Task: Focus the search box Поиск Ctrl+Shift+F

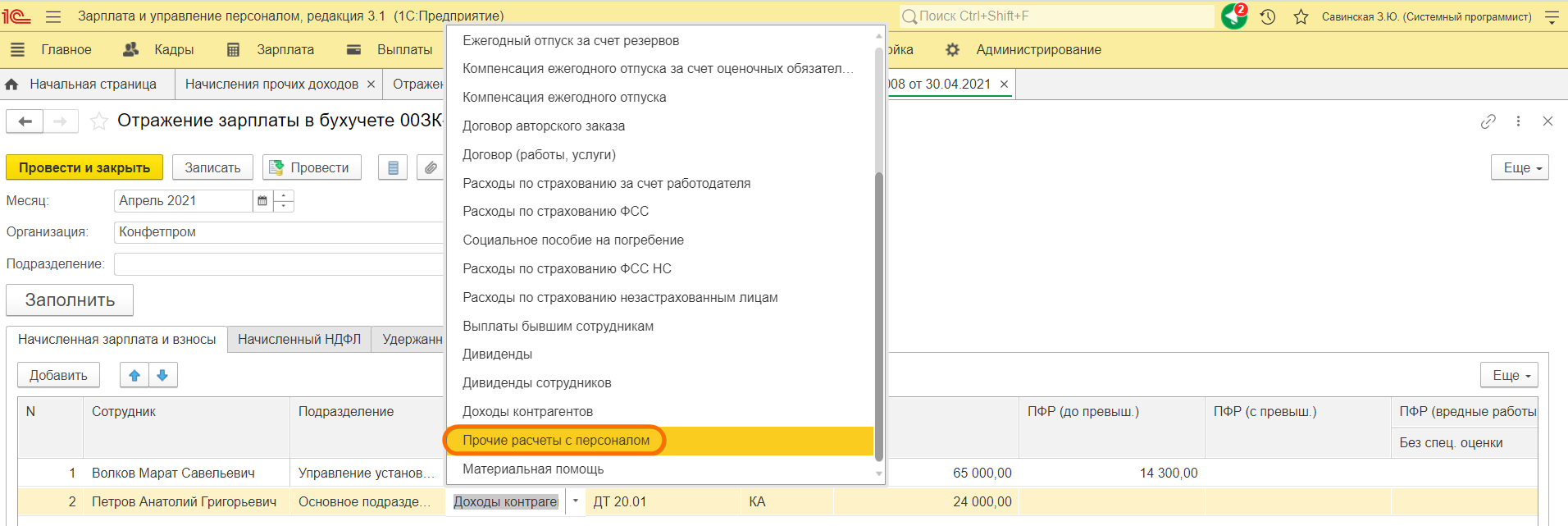Action: point(1056,16)
